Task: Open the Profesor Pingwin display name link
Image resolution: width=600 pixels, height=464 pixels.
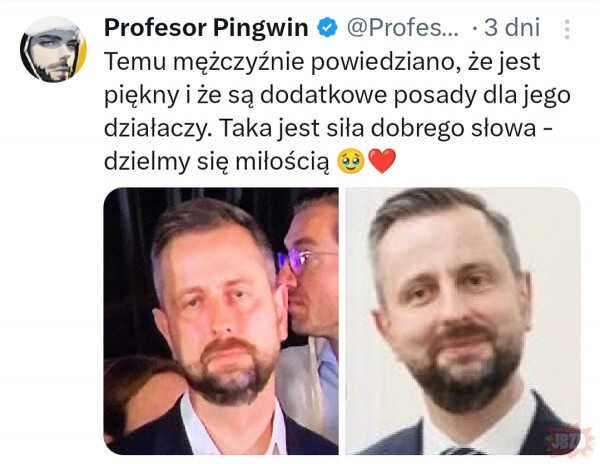Action: click(206, 28)
